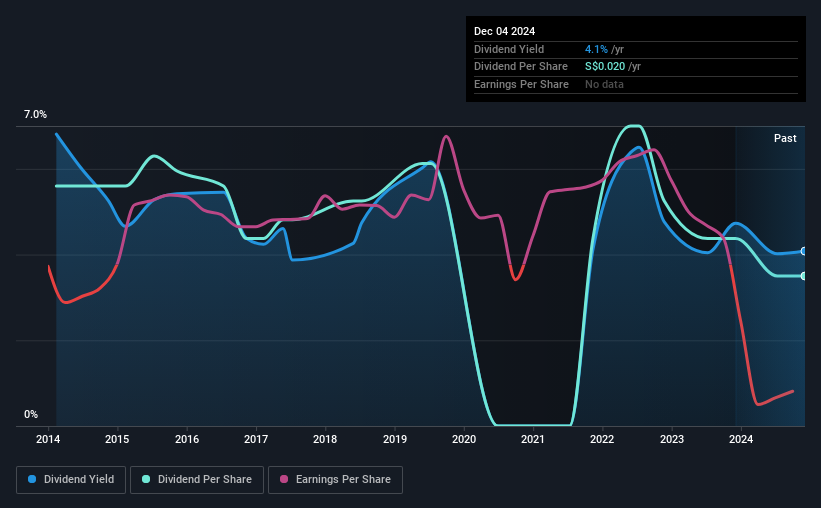Click the Dec 04 2024 tooltip date
Image resolution: width=821 pixels, height=508 pixels.
(504, 31)
